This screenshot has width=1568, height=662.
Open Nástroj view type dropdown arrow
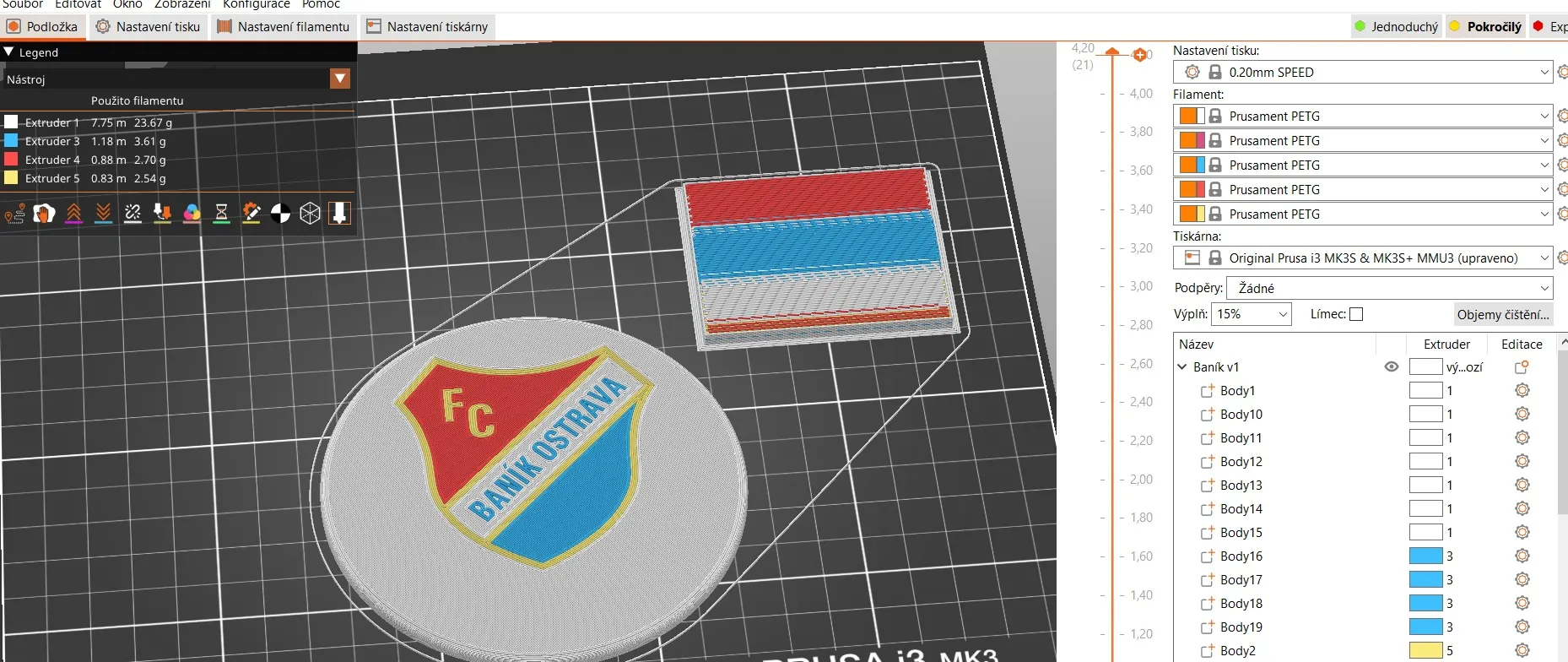click(x=340, y=79)
